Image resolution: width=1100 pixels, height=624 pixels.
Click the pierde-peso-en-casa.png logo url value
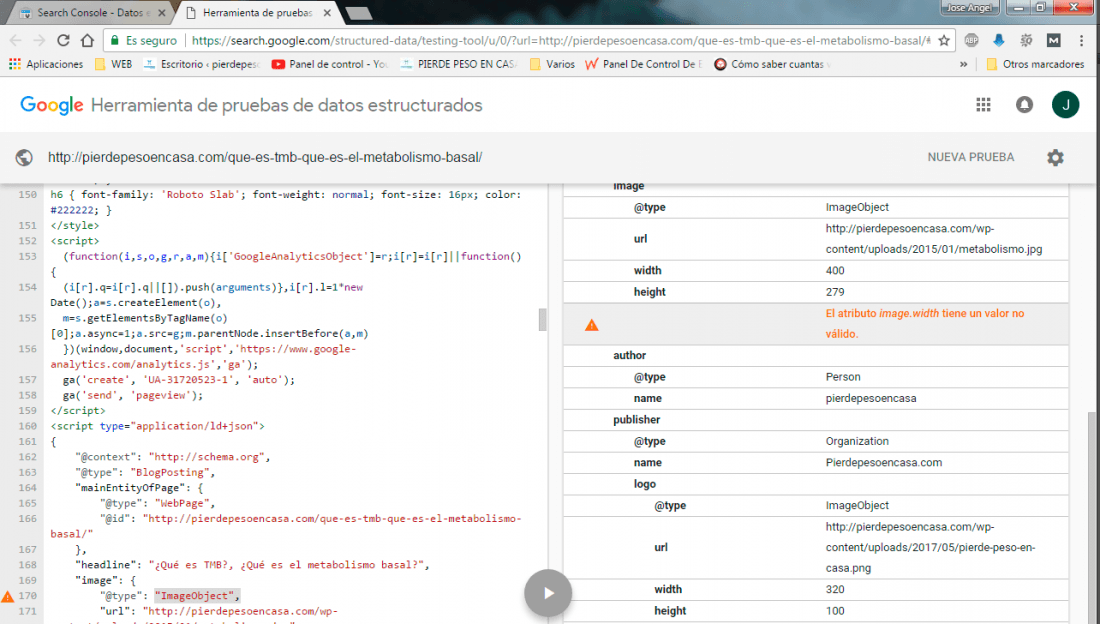[x=930, y=547]
